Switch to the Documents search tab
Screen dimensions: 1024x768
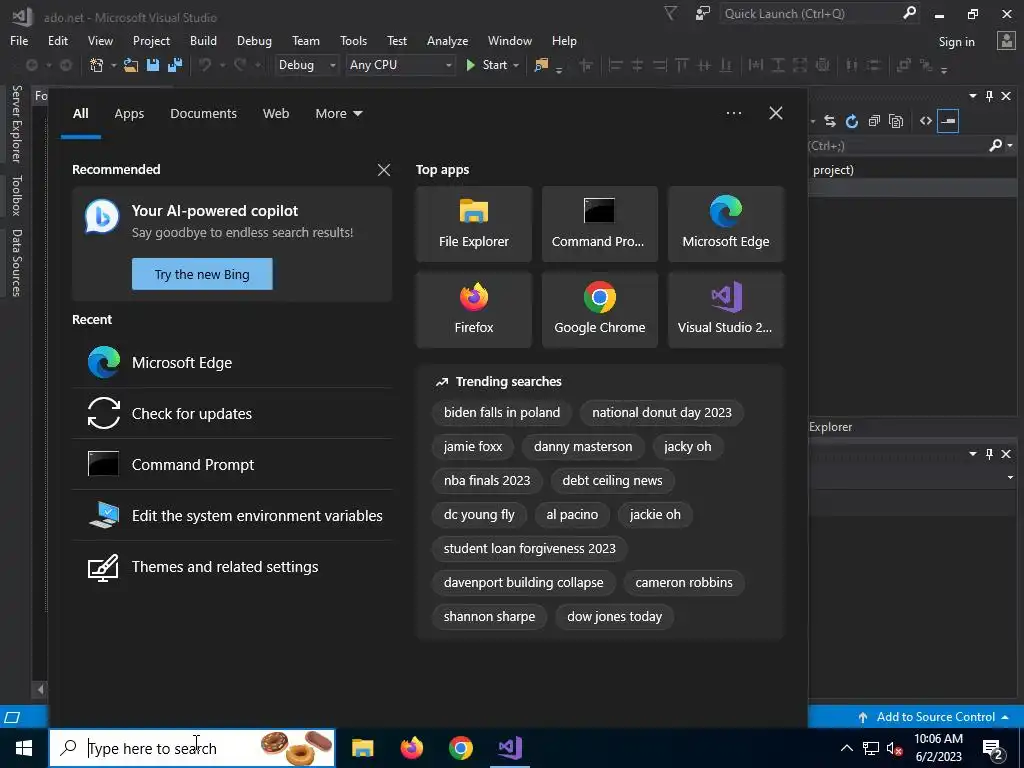click(x=203, y=114)
